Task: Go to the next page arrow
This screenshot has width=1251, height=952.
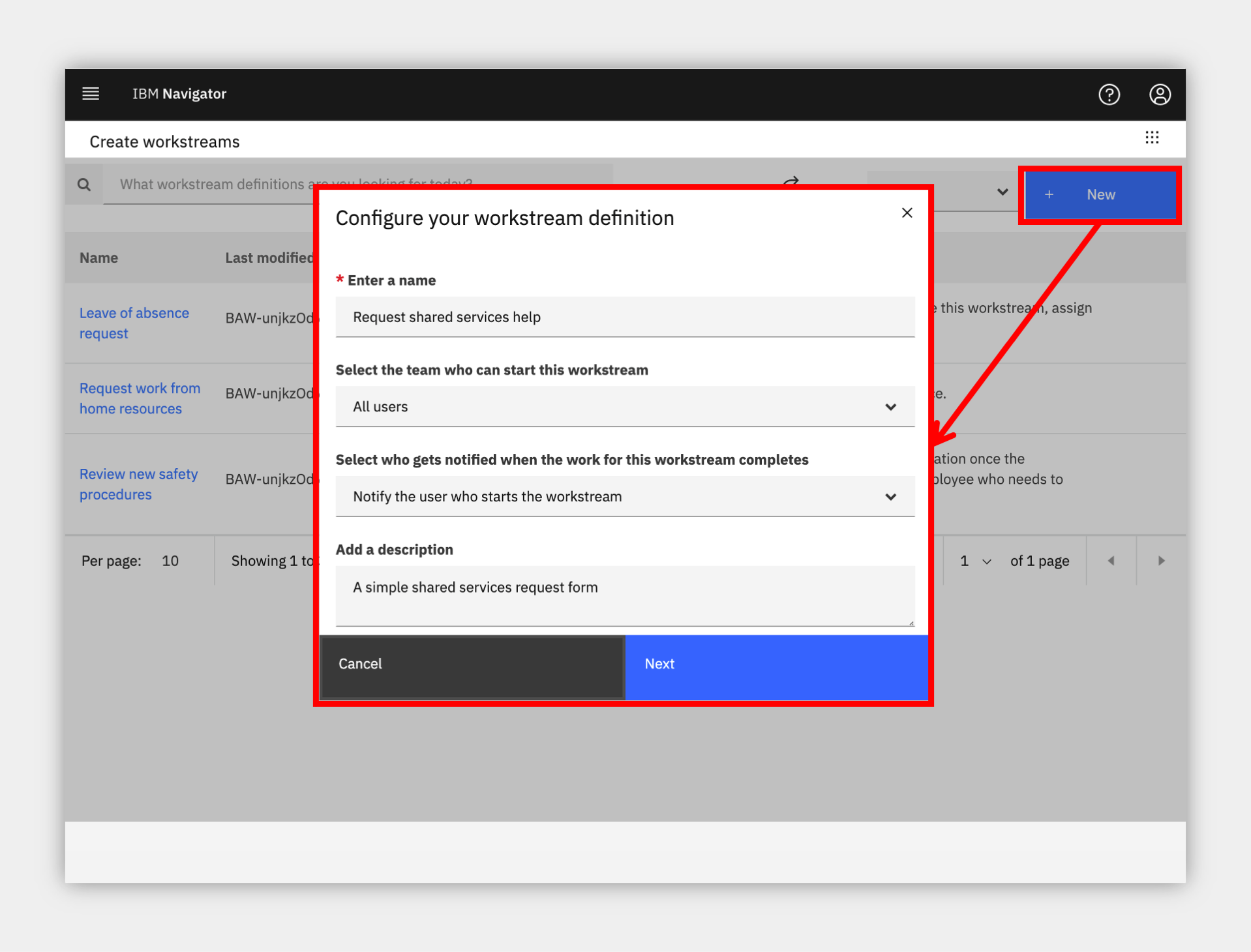Action: (1161, 561)
